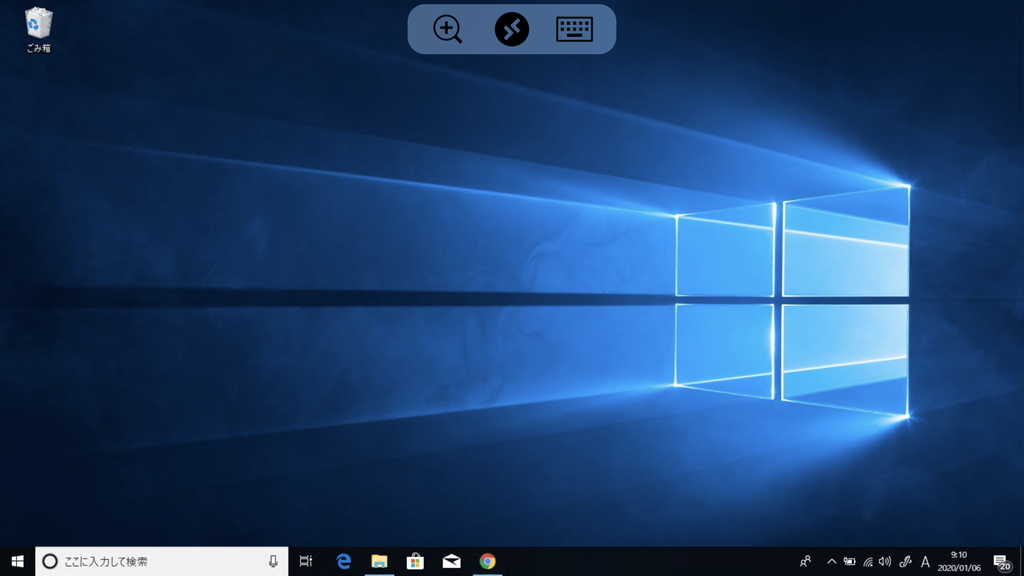Open the Start menu
This screenshot has width=1024, height=576.
click(19, 563)
